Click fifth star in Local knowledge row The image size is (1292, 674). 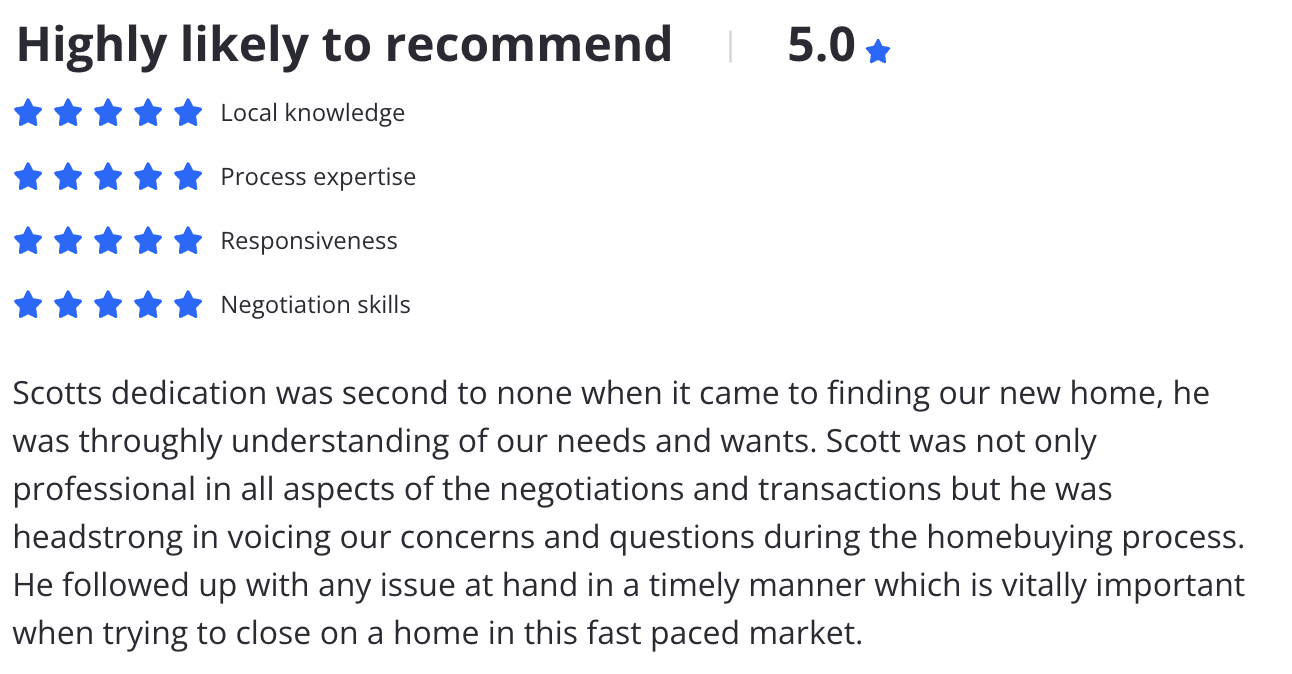188,113
